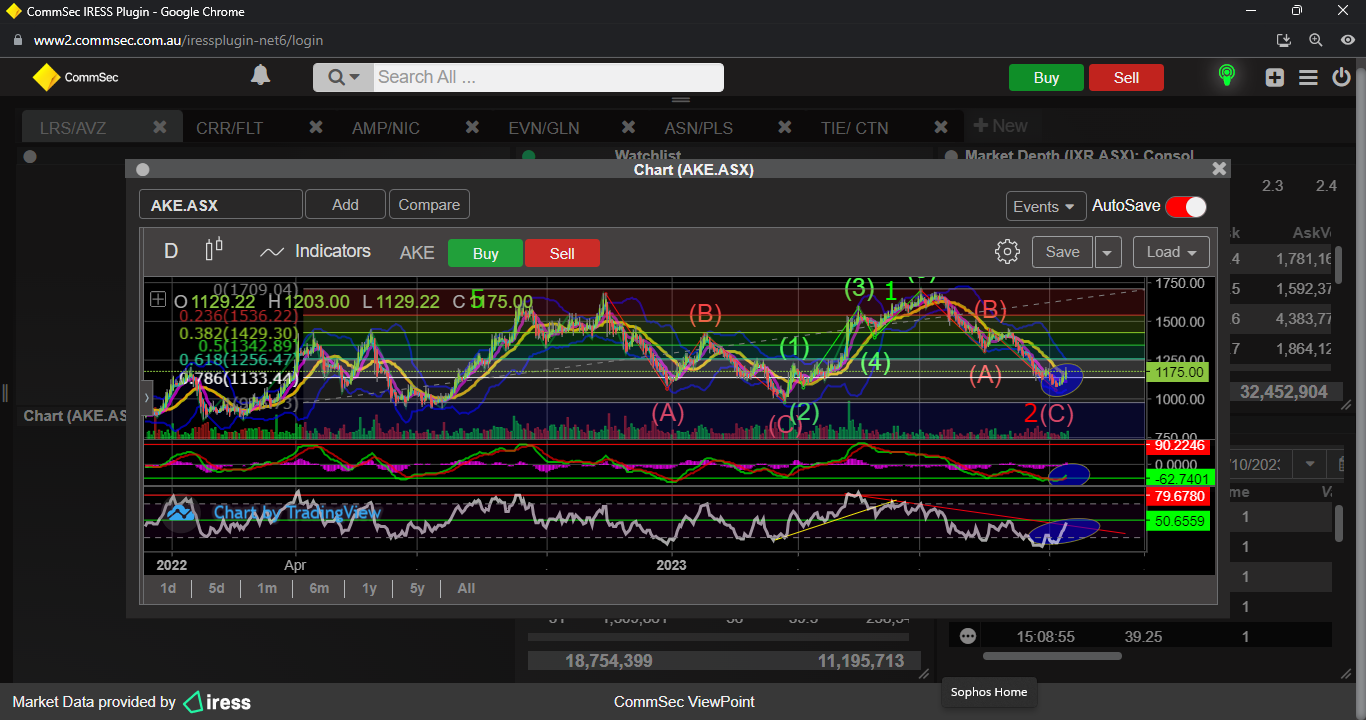
Task: Click the notification bell icon
Action: pos(260,76)
